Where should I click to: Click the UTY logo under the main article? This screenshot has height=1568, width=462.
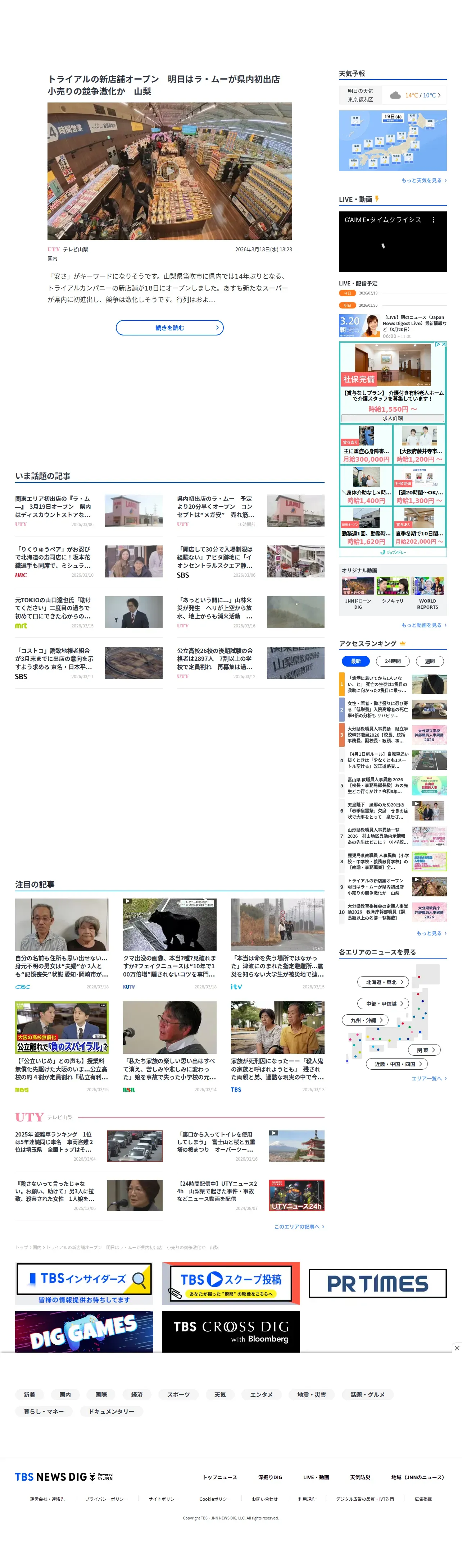(54, 249)
